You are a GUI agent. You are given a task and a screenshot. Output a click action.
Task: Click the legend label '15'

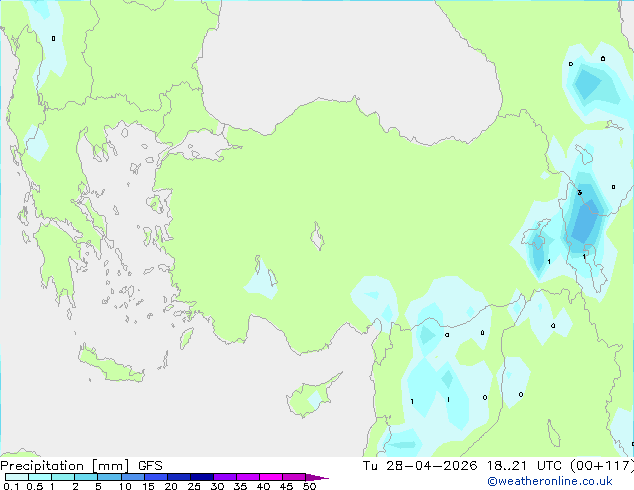click(148, 486)
